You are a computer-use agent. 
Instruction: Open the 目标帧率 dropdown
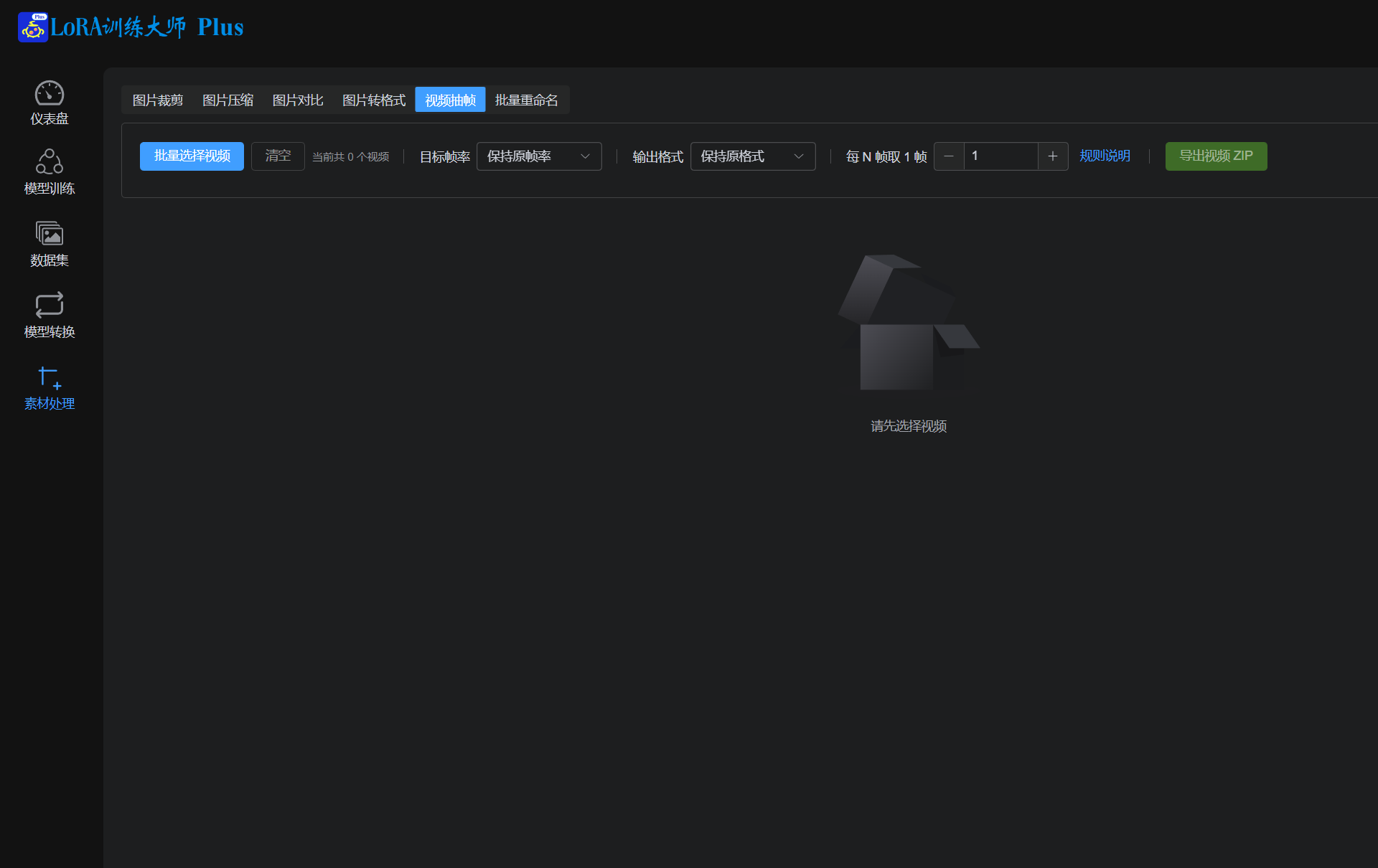539,156
